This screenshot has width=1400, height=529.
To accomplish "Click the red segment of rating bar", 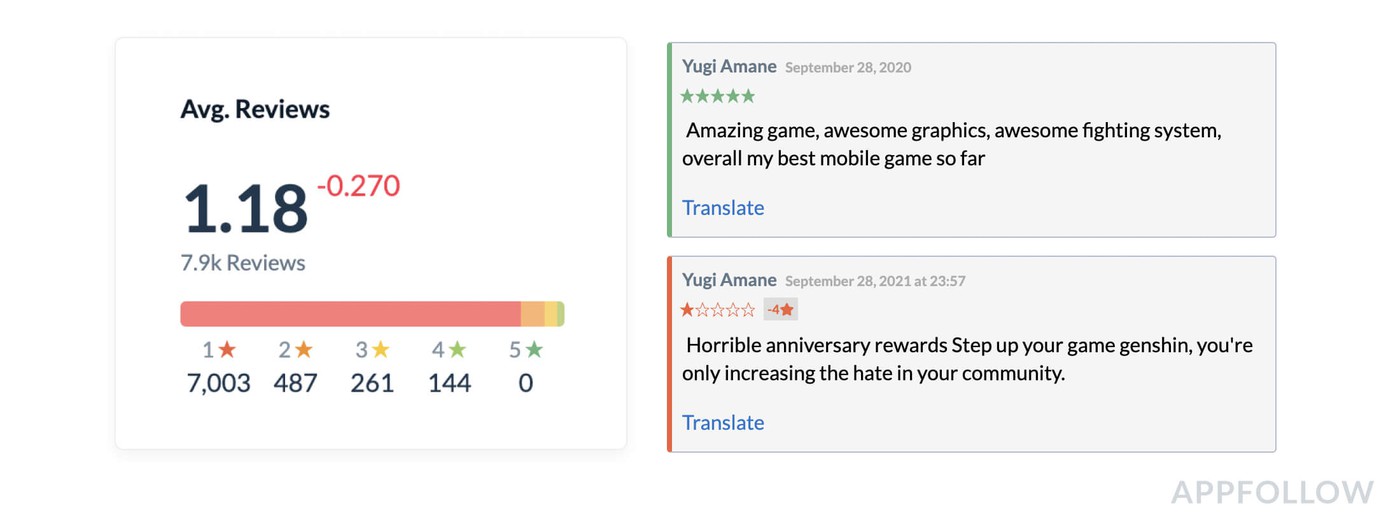I will tap(350, 314).
